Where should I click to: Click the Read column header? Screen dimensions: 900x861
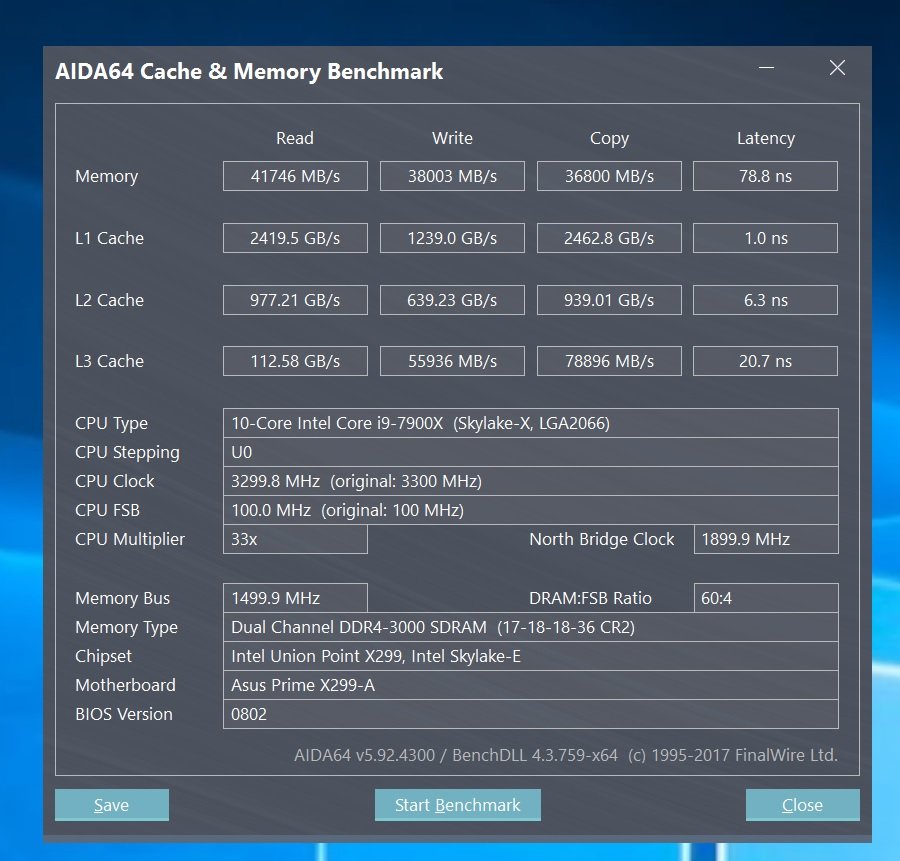pos(295,138)
